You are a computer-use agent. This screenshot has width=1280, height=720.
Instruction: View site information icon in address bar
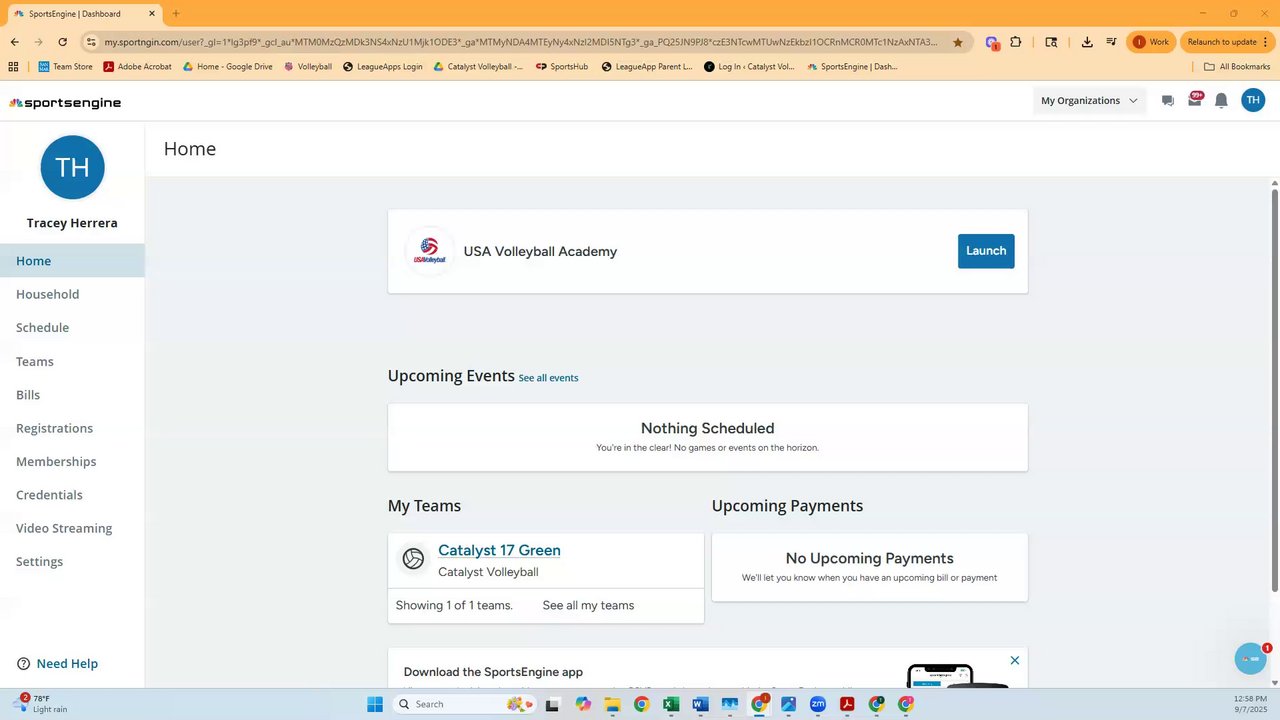click(91, 42)
